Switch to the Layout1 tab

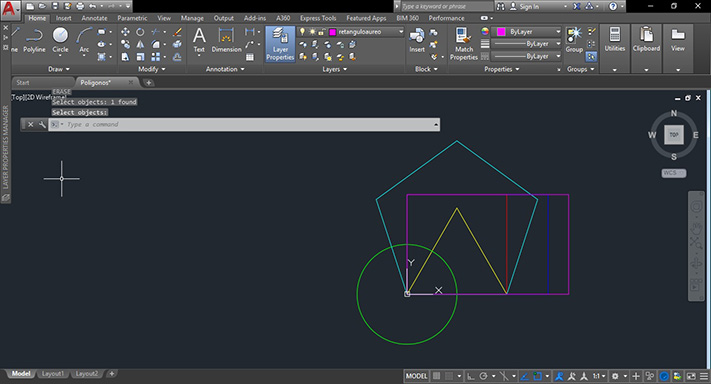pos(53,374)
